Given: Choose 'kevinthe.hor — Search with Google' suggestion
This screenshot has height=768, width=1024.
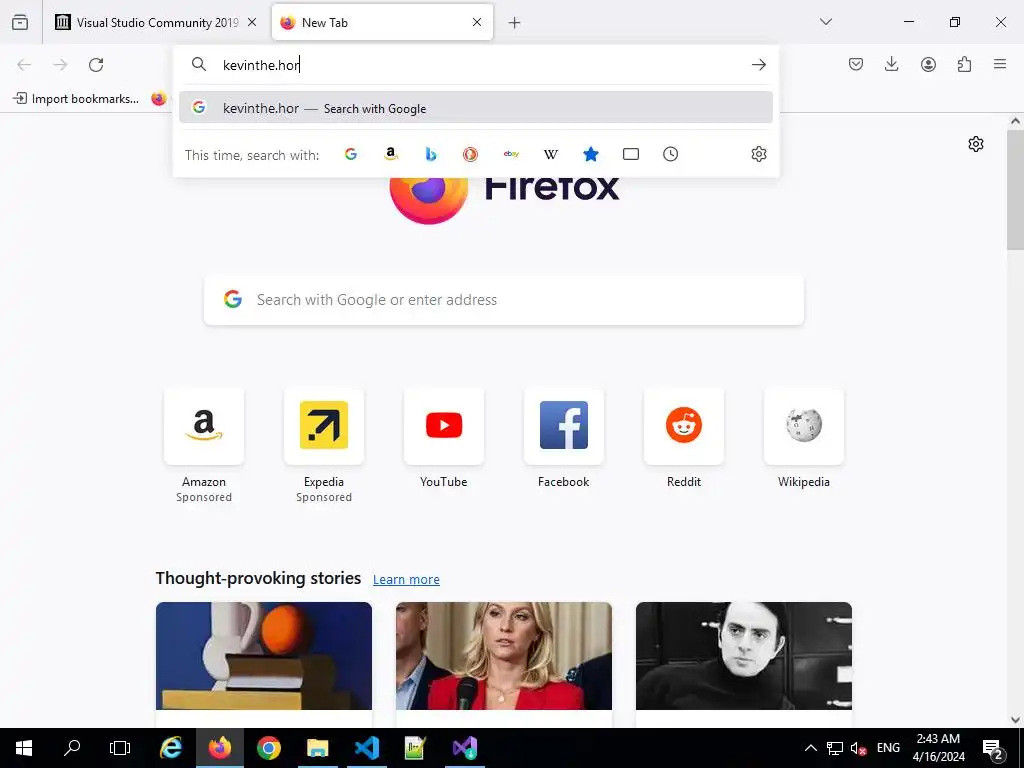Looking at the screenshot, I should (475, 108).
